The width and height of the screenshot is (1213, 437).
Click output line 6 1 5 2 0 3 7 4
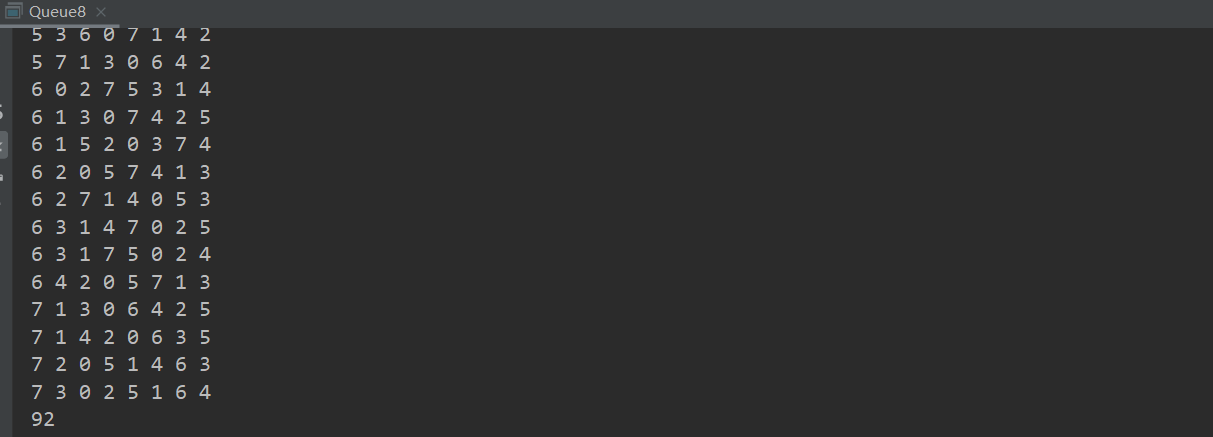pos(121,144)
